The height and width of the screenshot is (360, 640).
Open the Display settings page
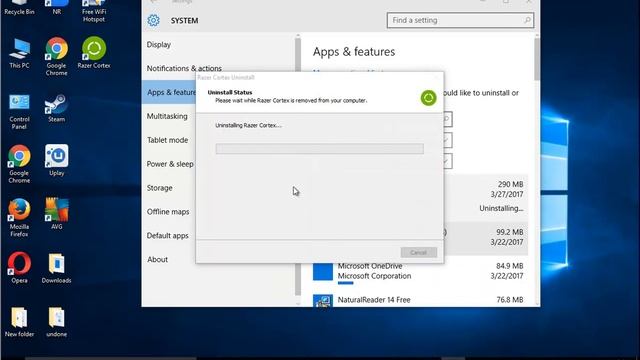pos(159,44)
